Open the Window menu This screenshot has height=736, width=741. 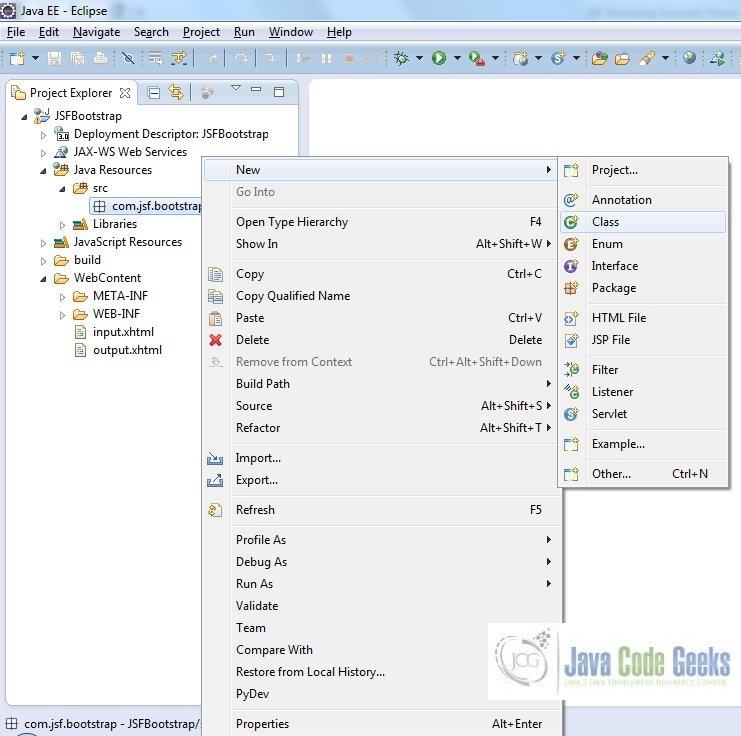coord(291,32)
